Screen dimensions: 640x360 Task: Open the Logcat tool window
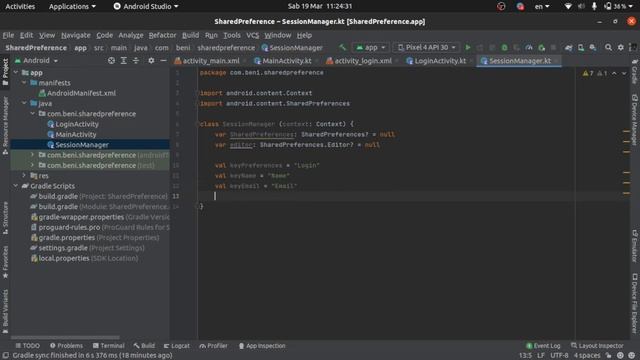(176, 346)
